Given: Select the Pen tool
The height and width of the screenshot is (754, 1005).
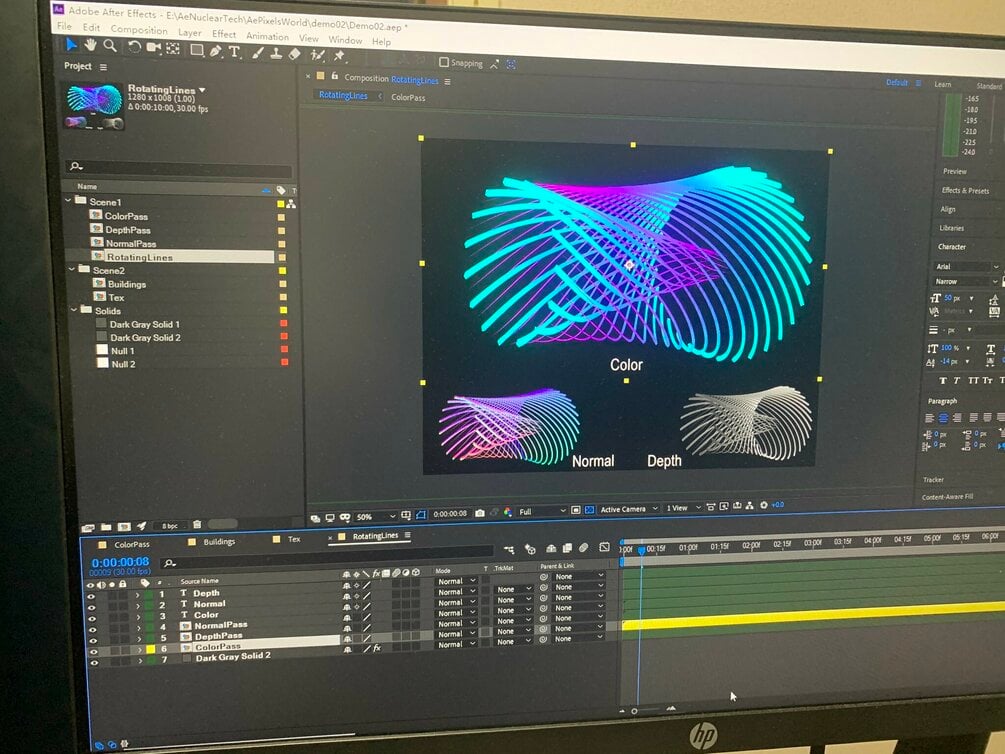Looking at the screenshot, I should pyautogui.click(x=215, y=51).
